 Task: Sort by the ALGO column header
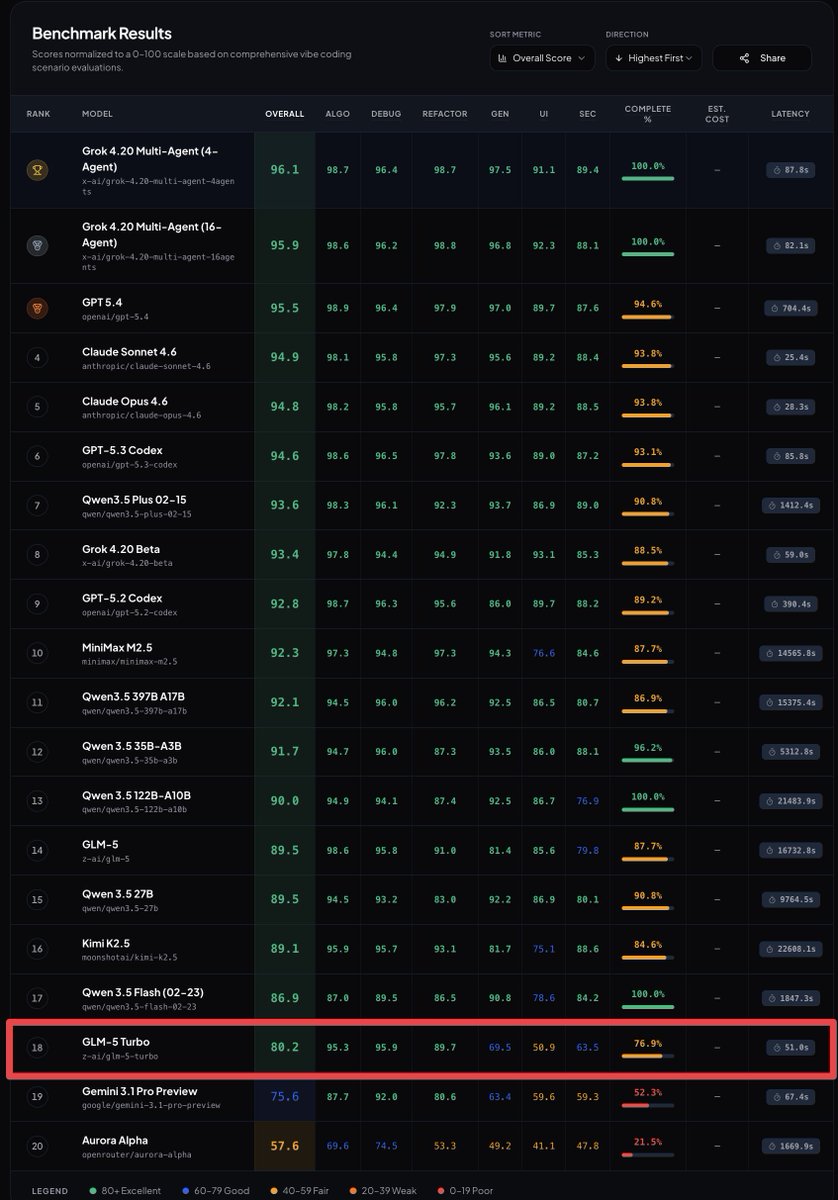point(338,114)
